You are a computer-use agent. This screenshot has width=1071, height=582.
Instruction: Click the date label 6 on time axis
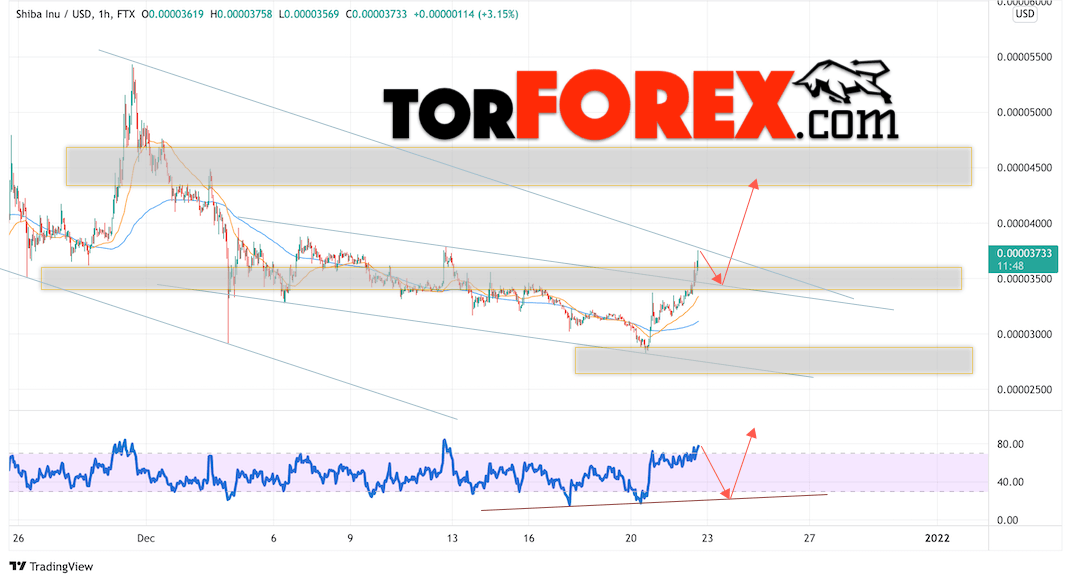tap(273, 538)
